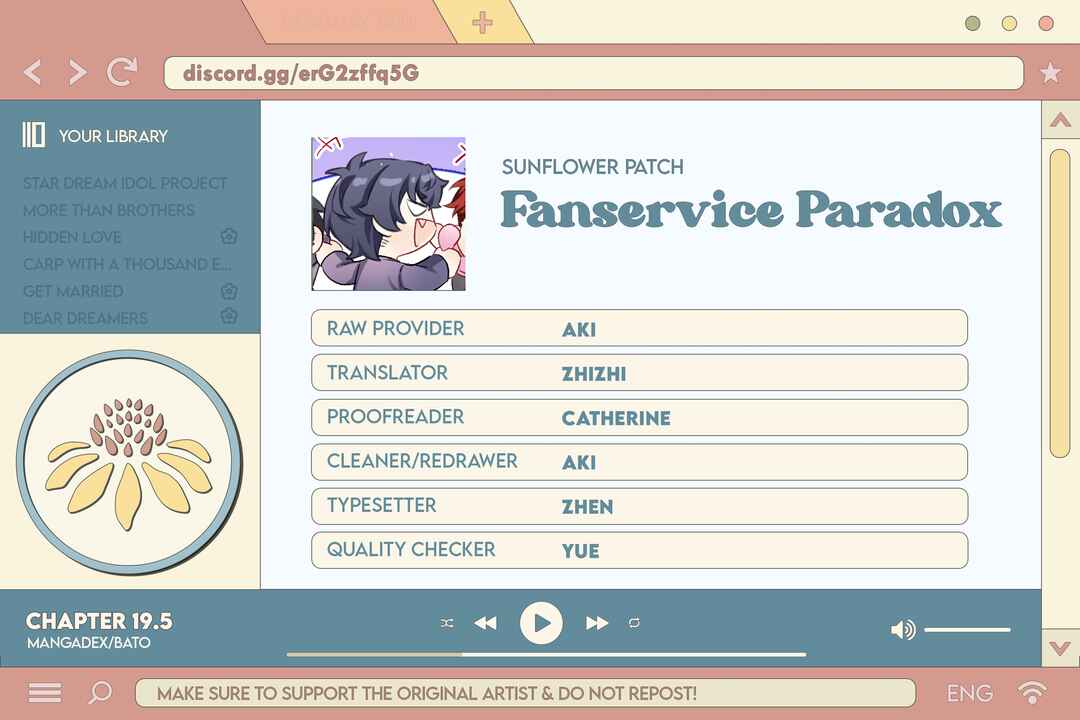
Task: Click the sunflower logo circle
Action: pyautogui.click(x=129, y=462)
